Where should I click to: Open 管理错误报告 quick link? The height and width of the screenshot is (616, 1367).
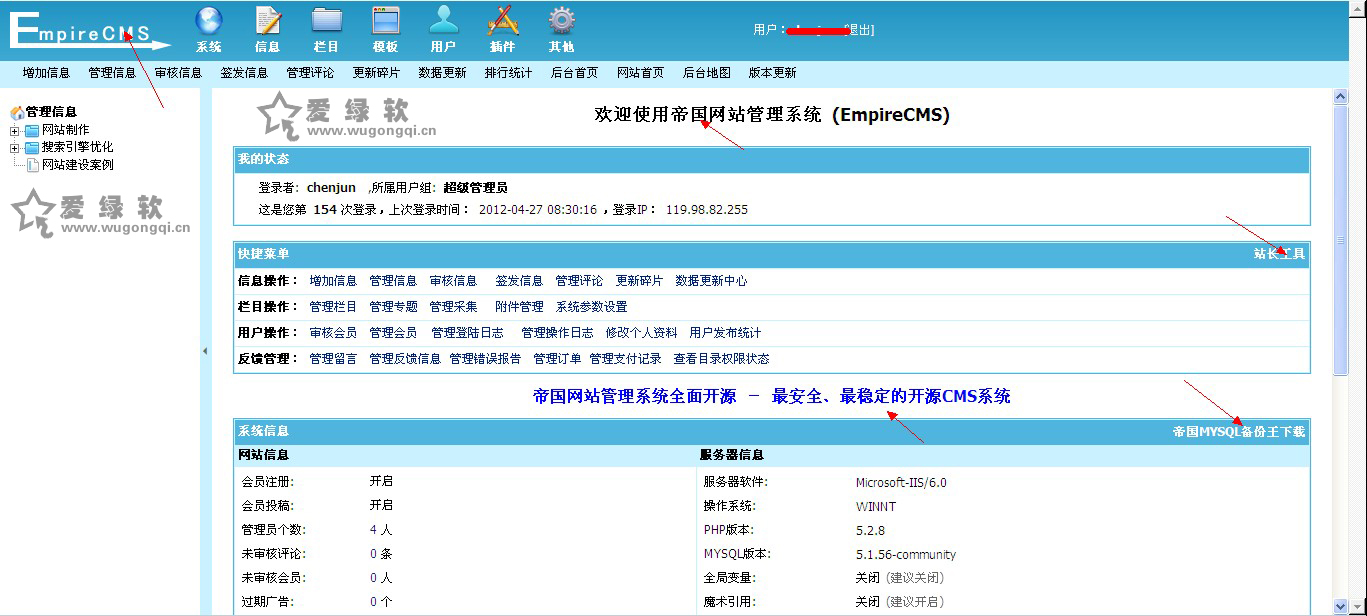click(485, 359)
